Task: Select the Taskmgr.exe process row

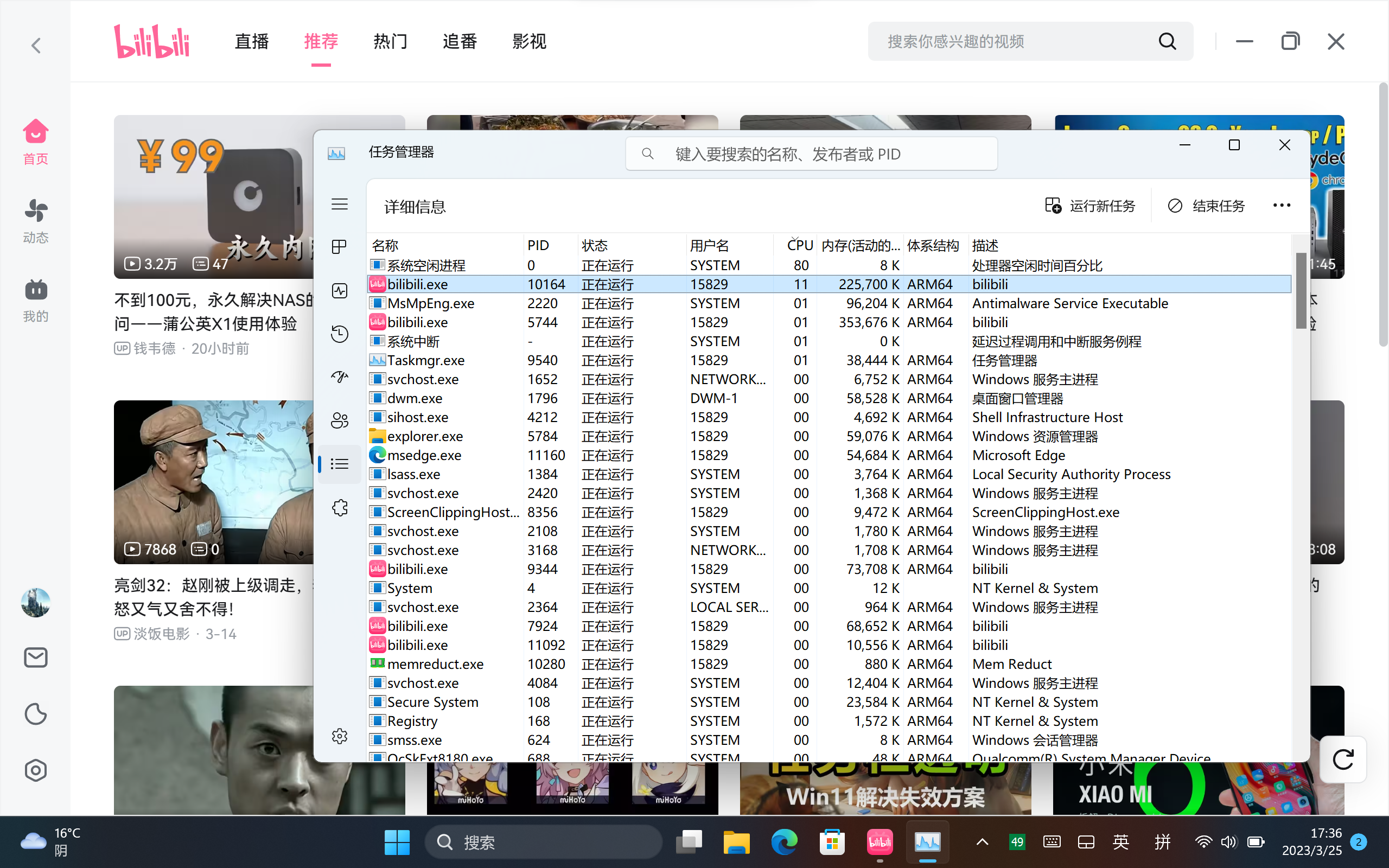Action: (x=830, y=361)
